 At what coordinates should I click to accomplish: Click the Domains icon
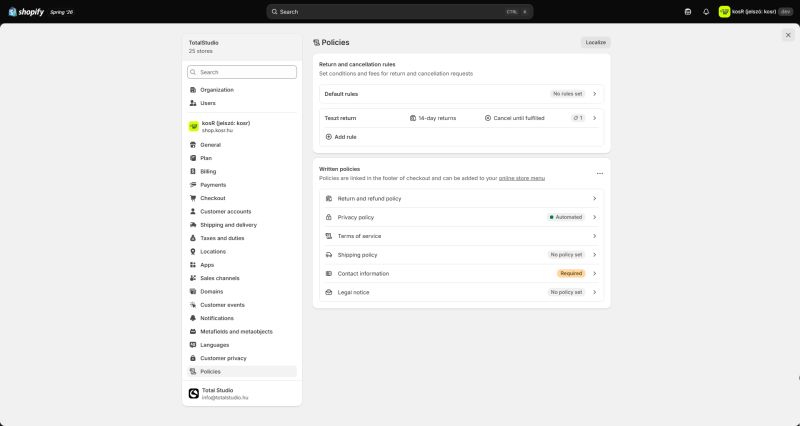(193, 291)
